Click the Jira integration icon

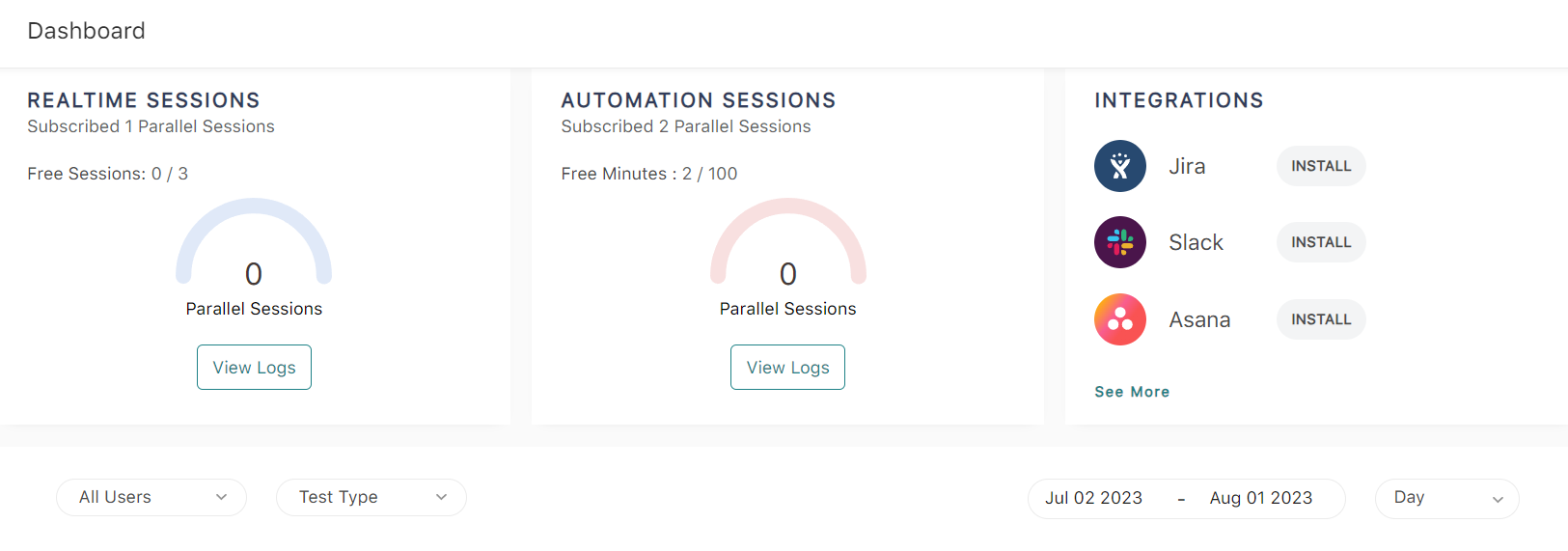coord(1119,166)
